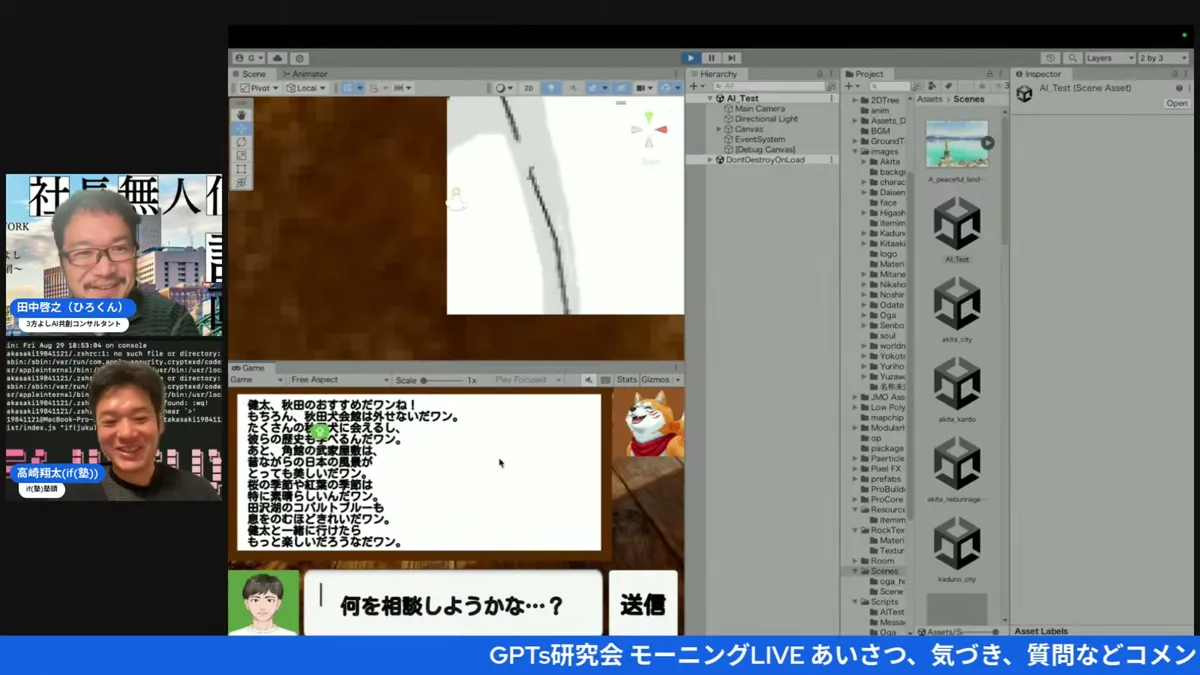Image resolution: width=1200 pixels, height=675 pixels.
Task: Open the Free Aspect dropdown in Game view
Action: pyautogui.click(x=340, y=380)
